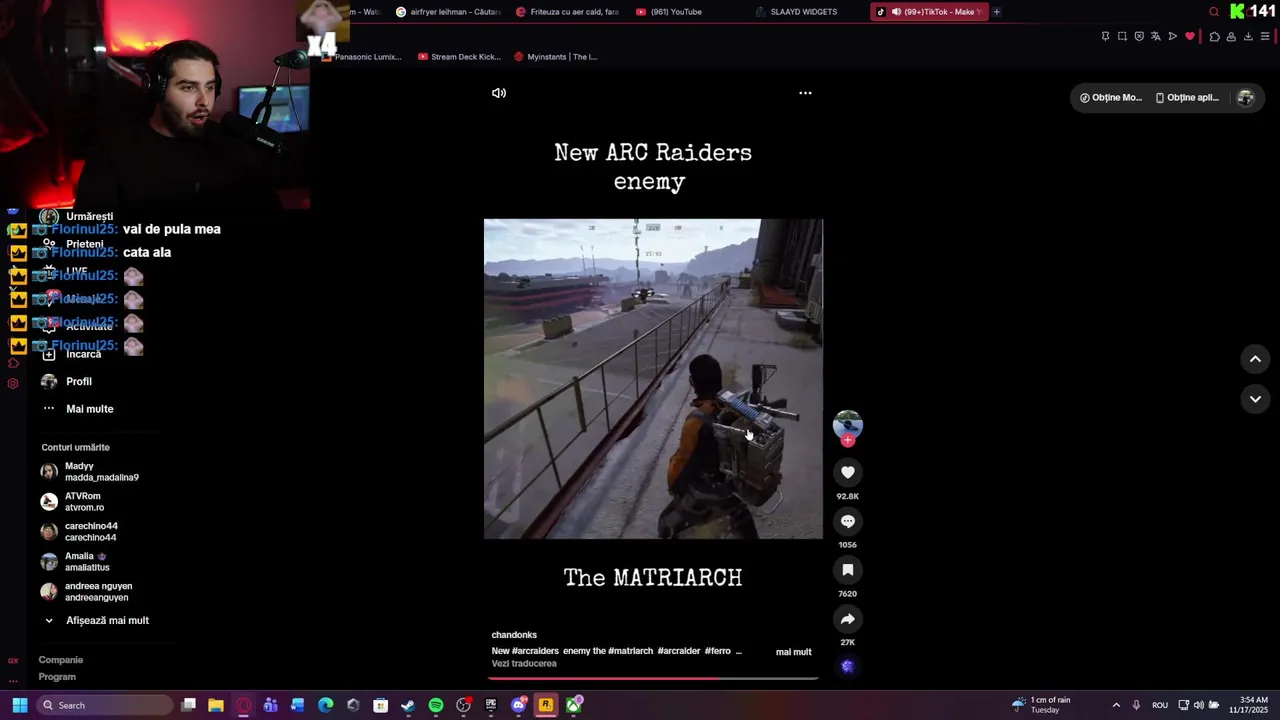Open the profile avatar at top right

point(1245,98)
